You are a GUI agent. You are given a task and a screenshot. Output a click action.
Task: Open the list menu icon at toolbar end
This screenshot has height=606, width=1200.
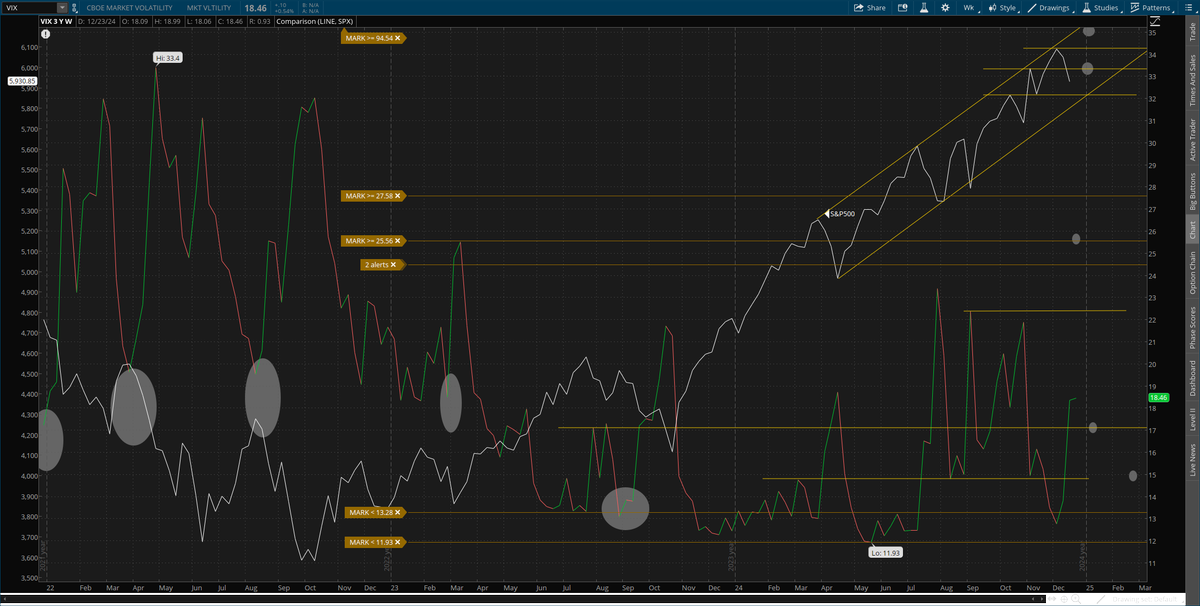coord(1188,8)
